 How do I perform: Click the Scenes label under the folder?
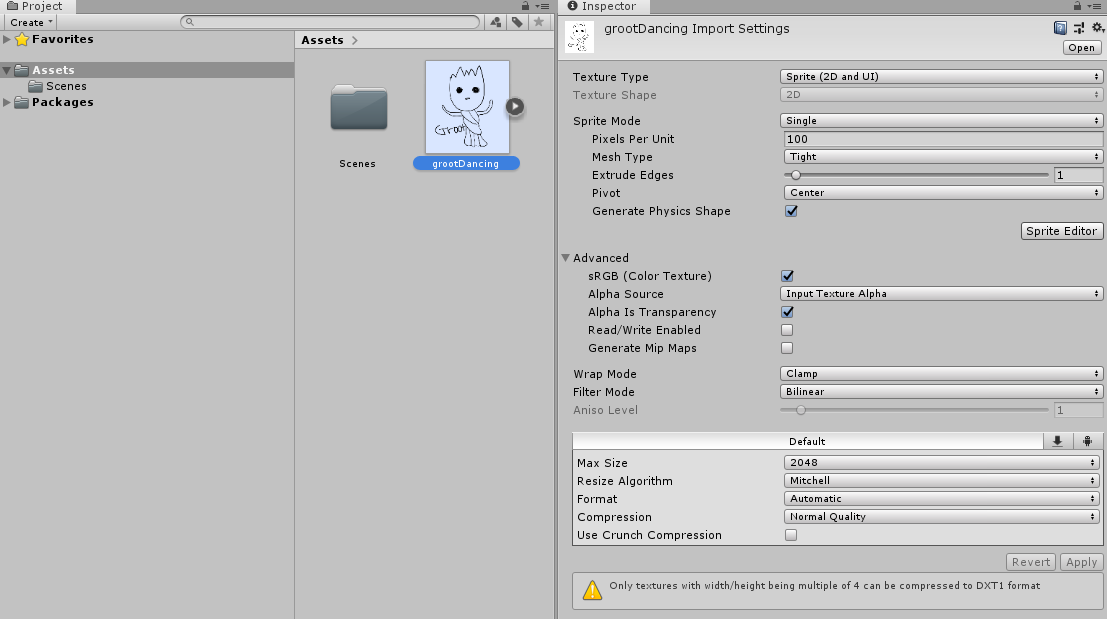[x=357, y=164]
